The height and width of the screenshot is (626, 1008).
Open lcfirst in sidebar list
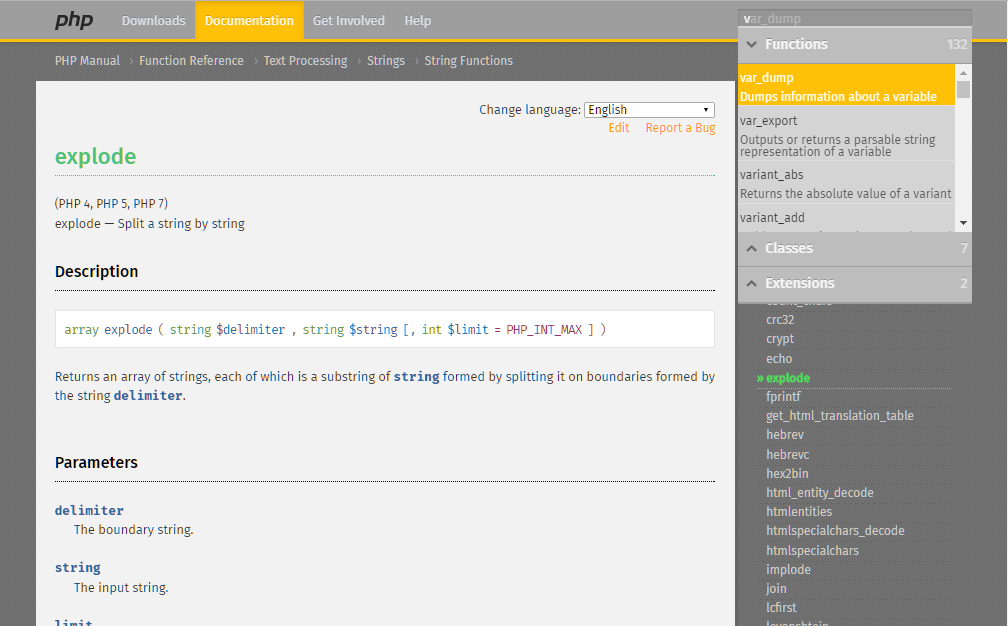pyautogui.click(x=781, y=608)
